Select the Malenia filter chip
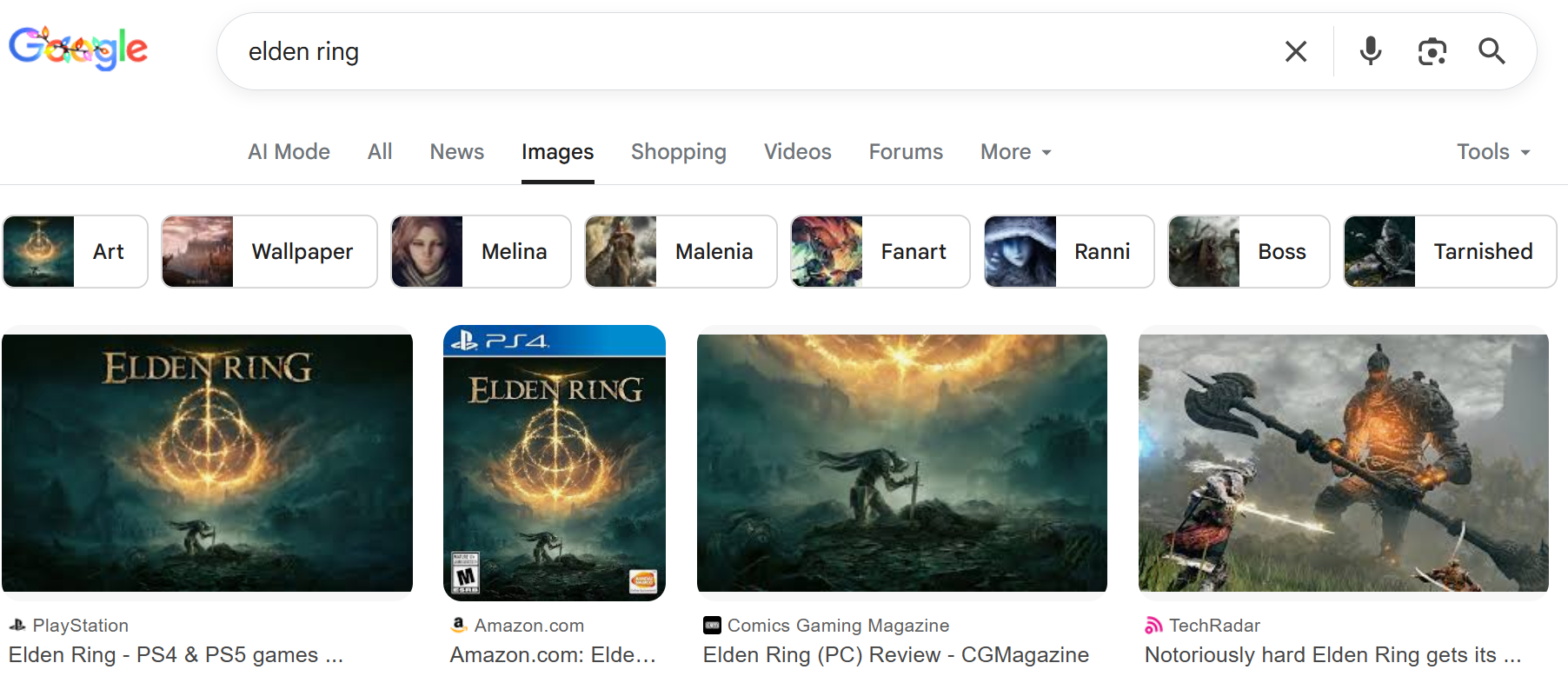1568x696 pixels. 681,251
